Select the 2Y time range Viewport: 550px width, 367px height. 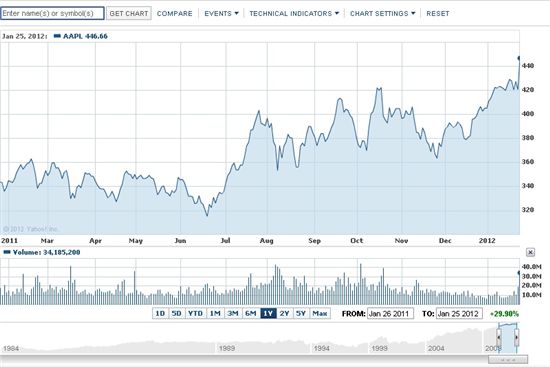coord(284,313)
